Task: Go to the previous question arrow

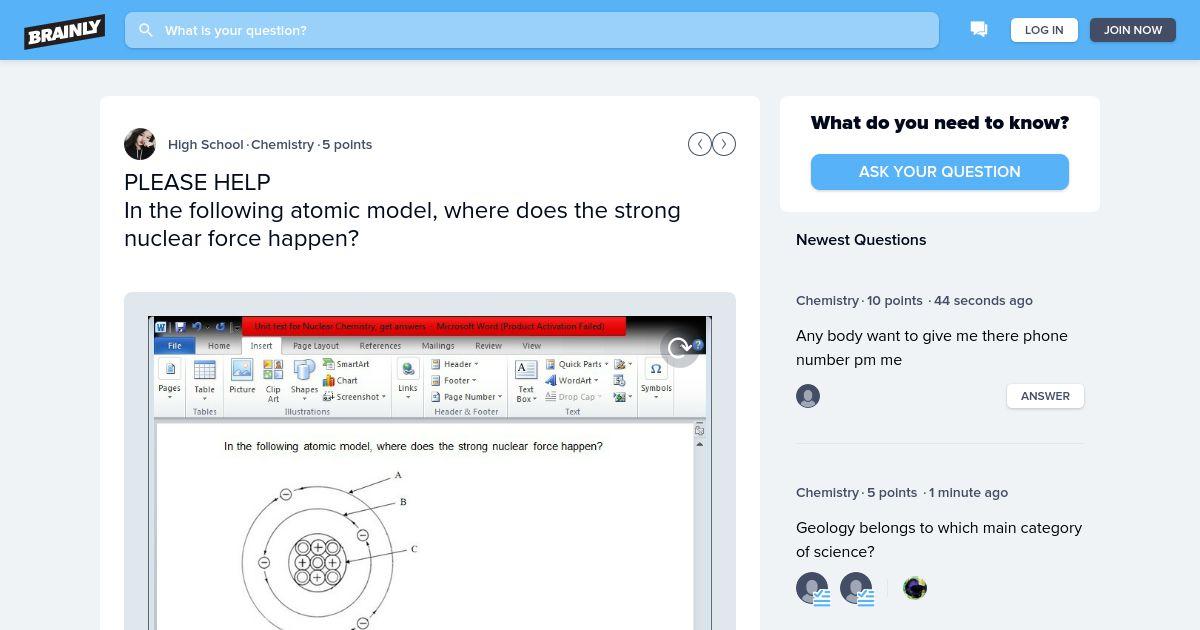Action: coord(700,144)
